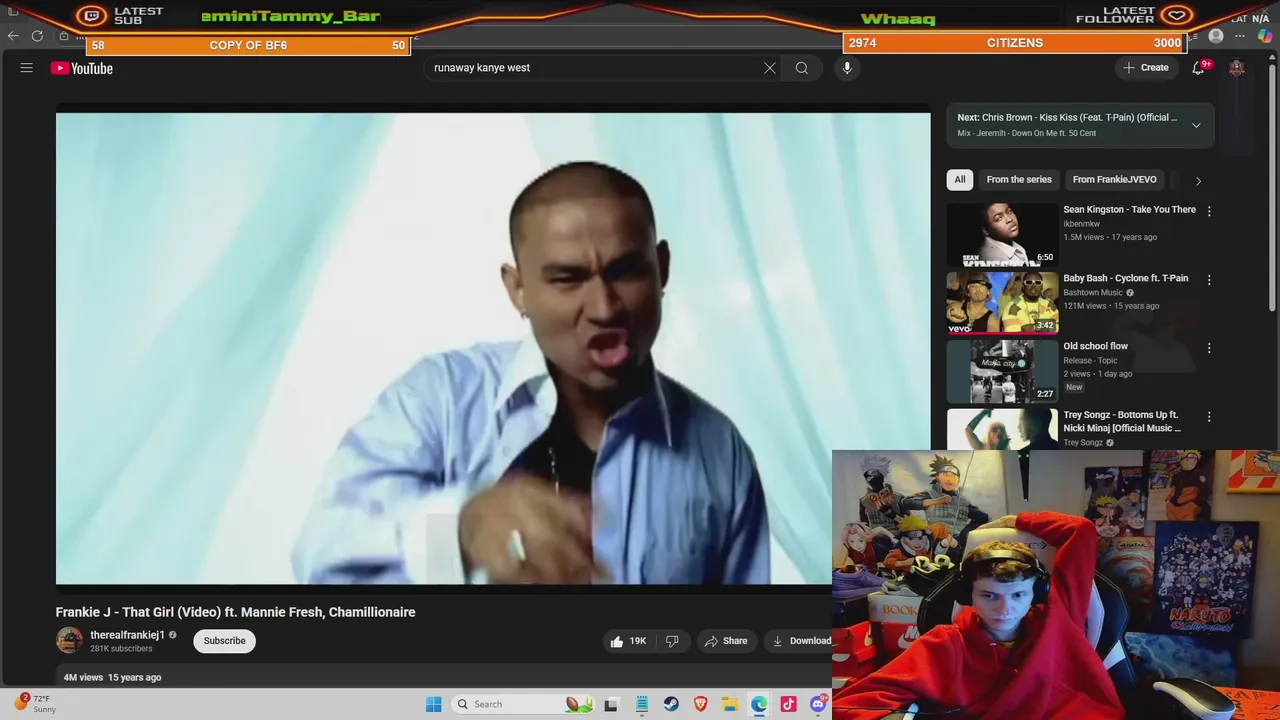Click the Sean Kingston video thumbnail
This screenshot has width=1280, height=720.
coord(1002,234)
